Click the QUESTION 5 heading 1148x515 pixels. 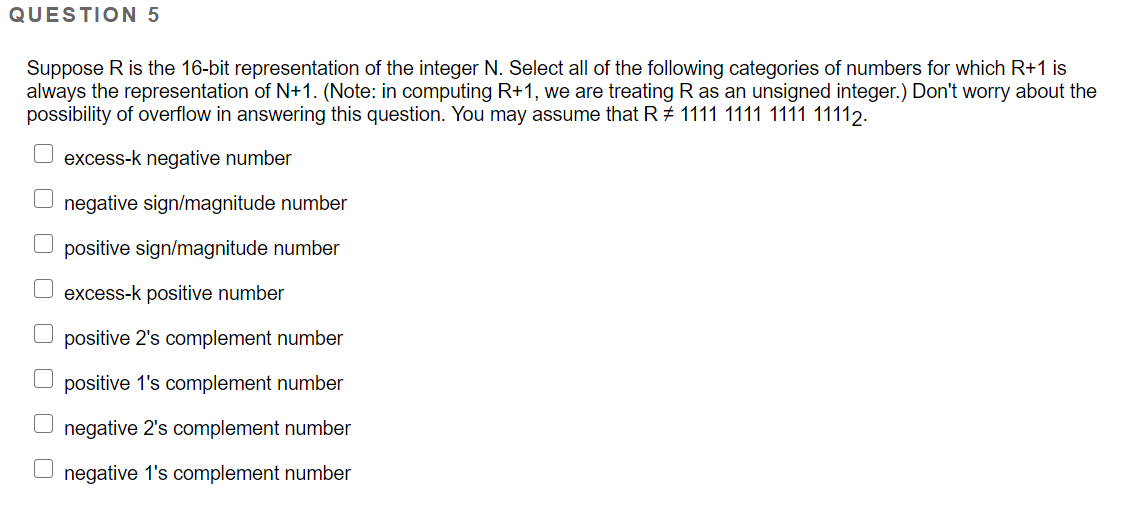83,15
